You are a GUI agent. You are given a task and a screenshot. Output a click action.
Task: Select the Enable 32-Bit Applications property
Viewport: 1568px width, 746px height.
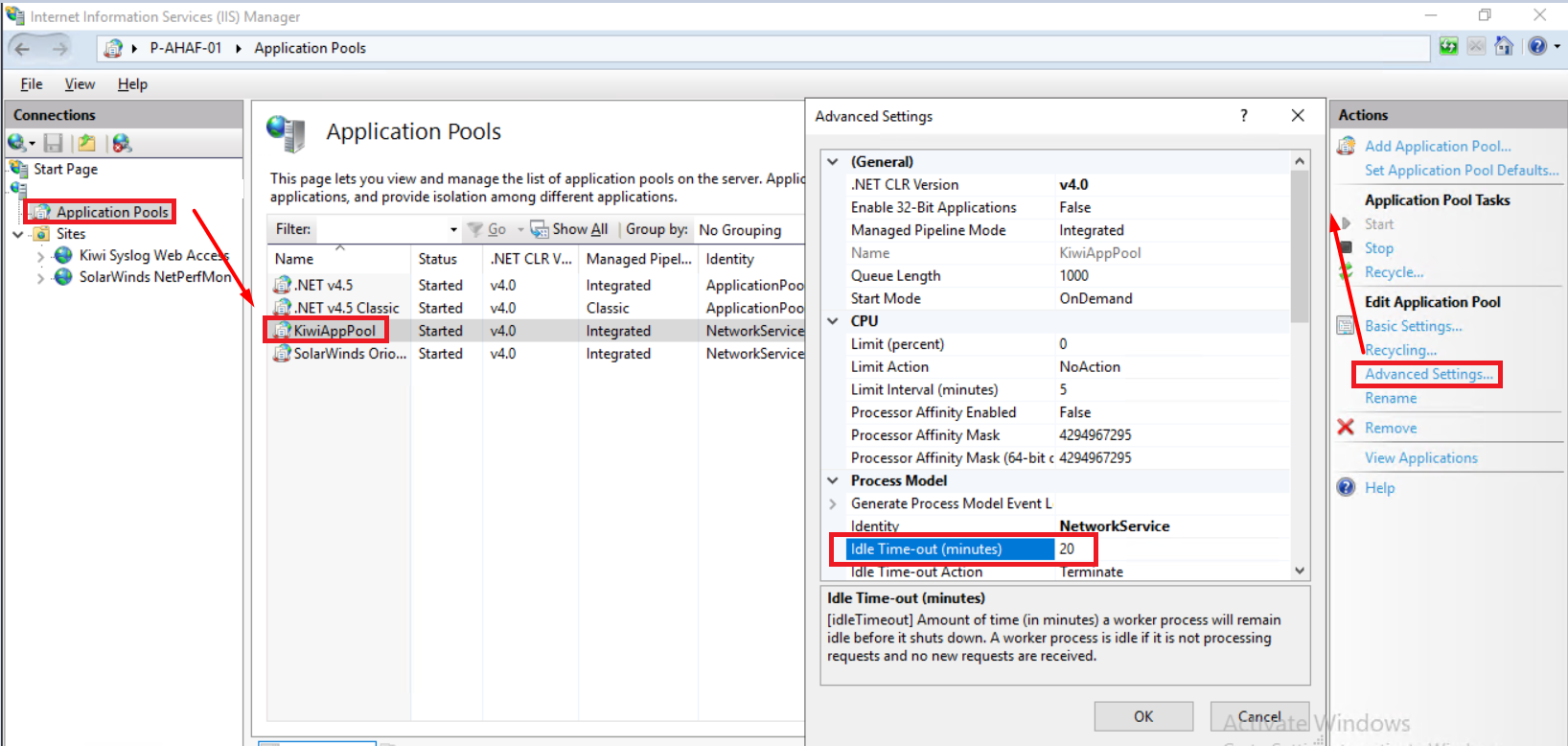1059,207
